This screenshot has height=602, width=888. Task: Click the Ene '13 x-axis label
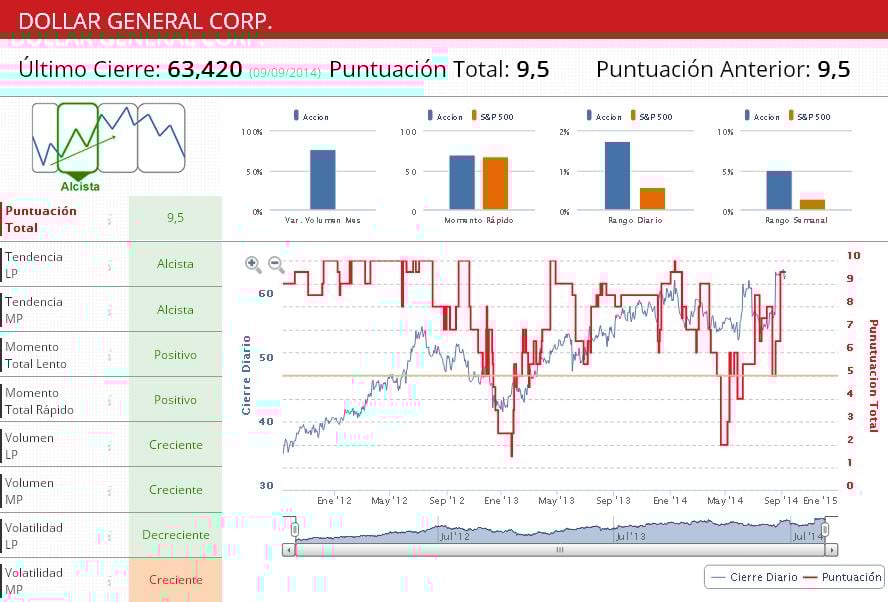pyautogui.click(x=501, y=501)
